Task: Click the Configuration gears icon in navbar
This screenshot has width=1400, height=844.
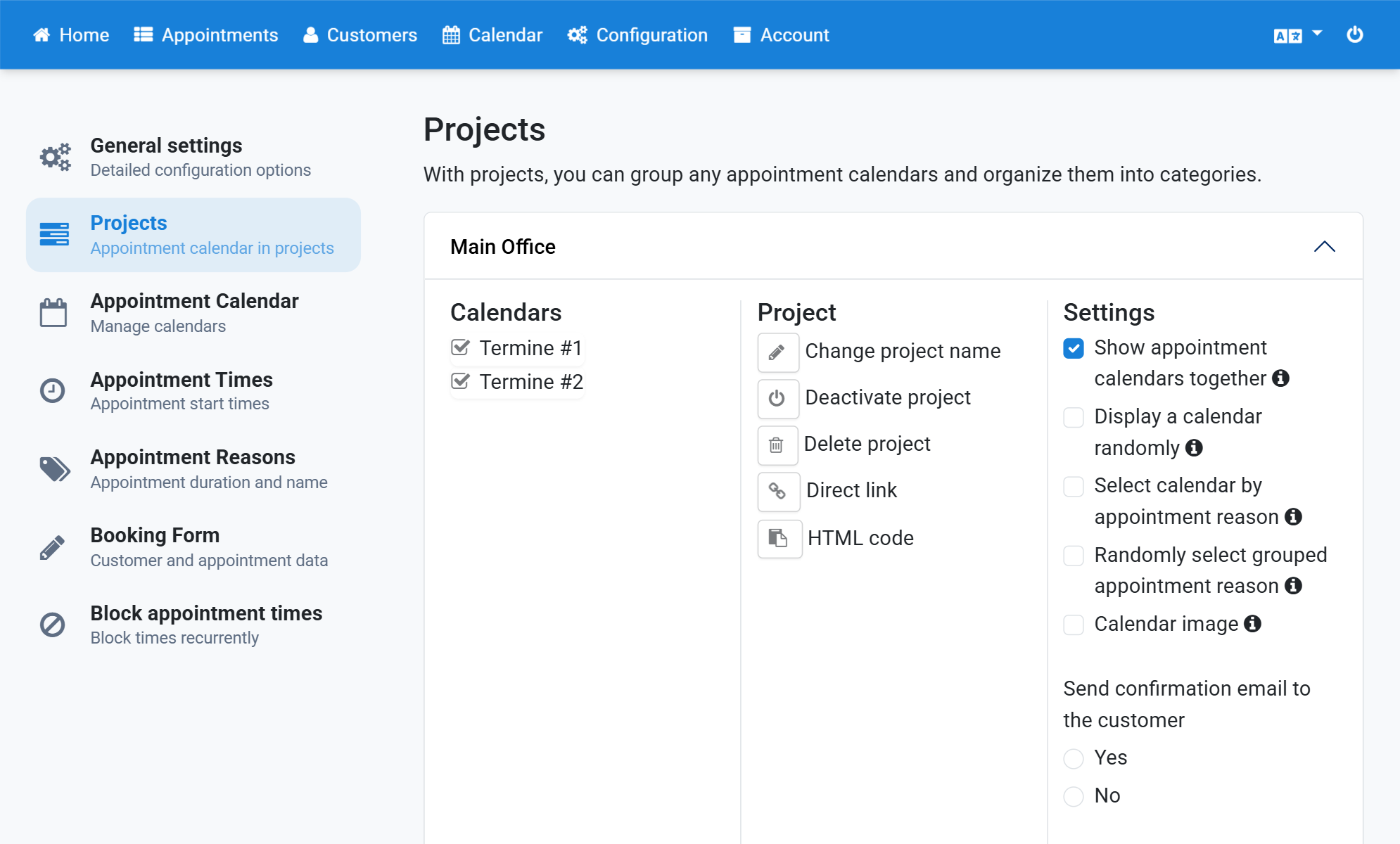Action: point(578,35)
